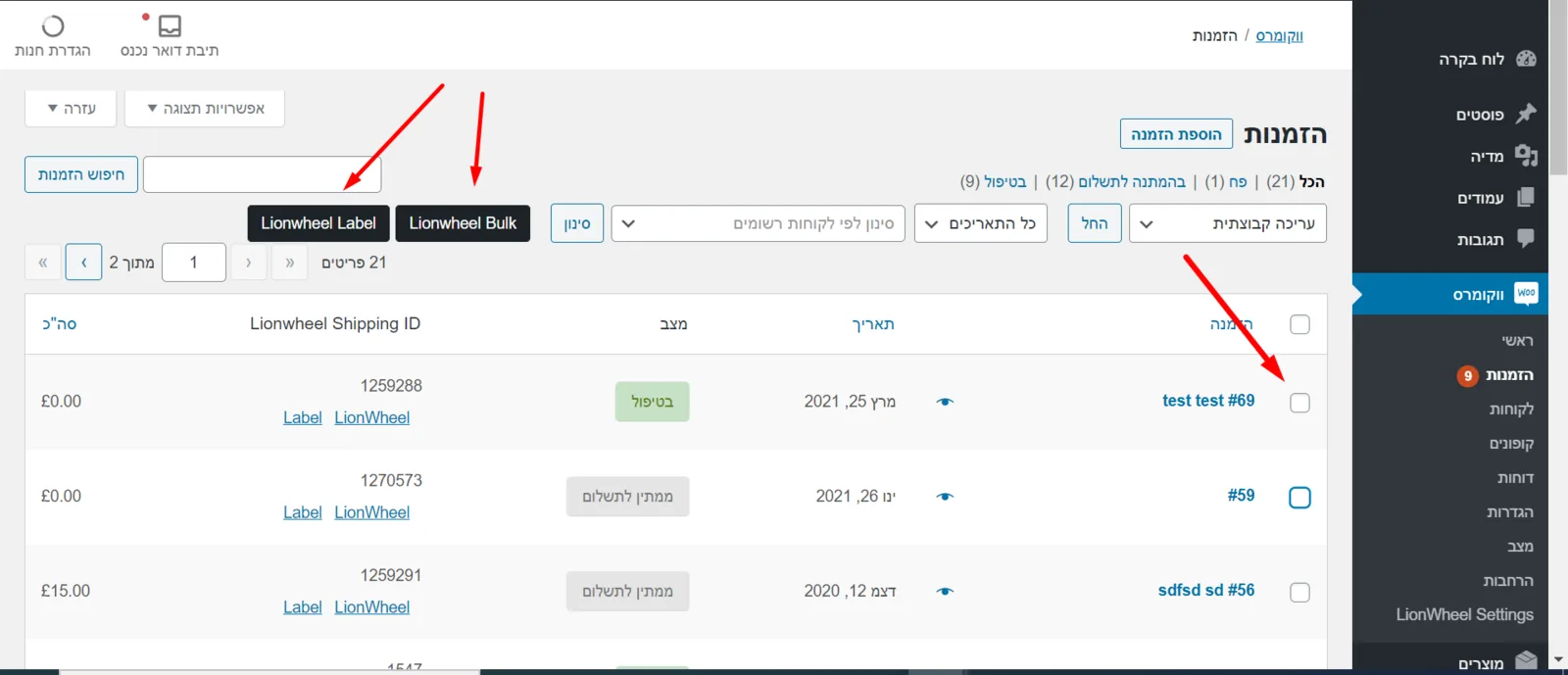Open the Orders submenu item with badge 9
1568x675 pixels.
1495,375
